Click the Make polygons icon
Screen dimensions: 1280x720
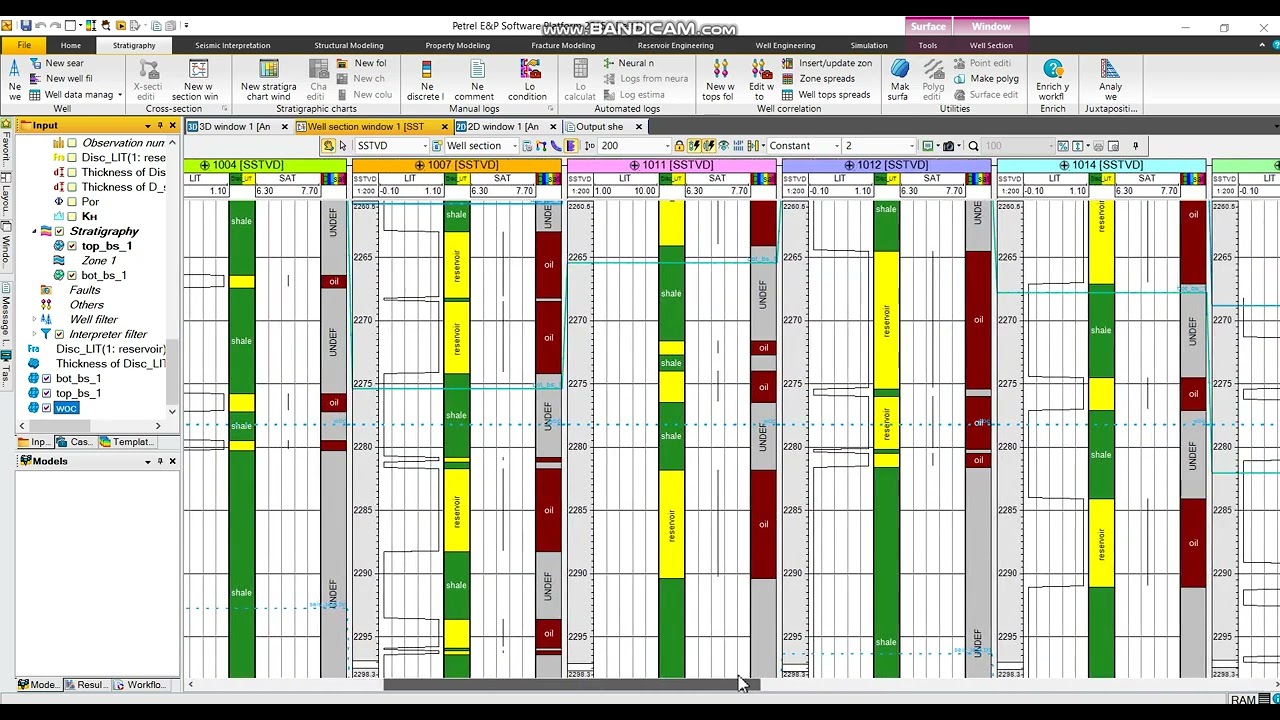959,79
